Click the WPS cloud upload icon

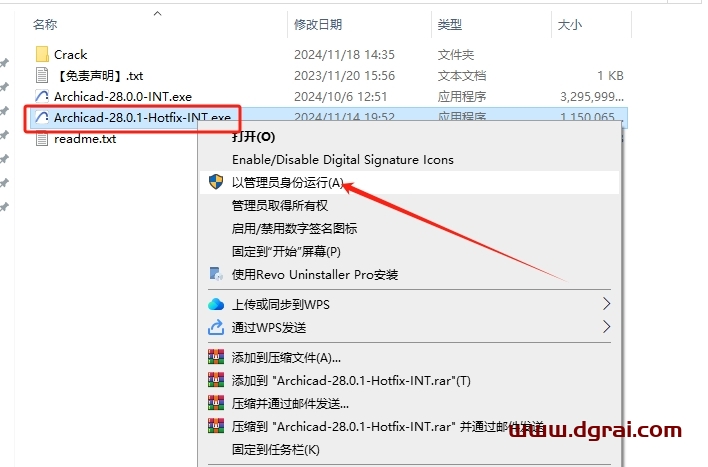(x=216, y=304)
